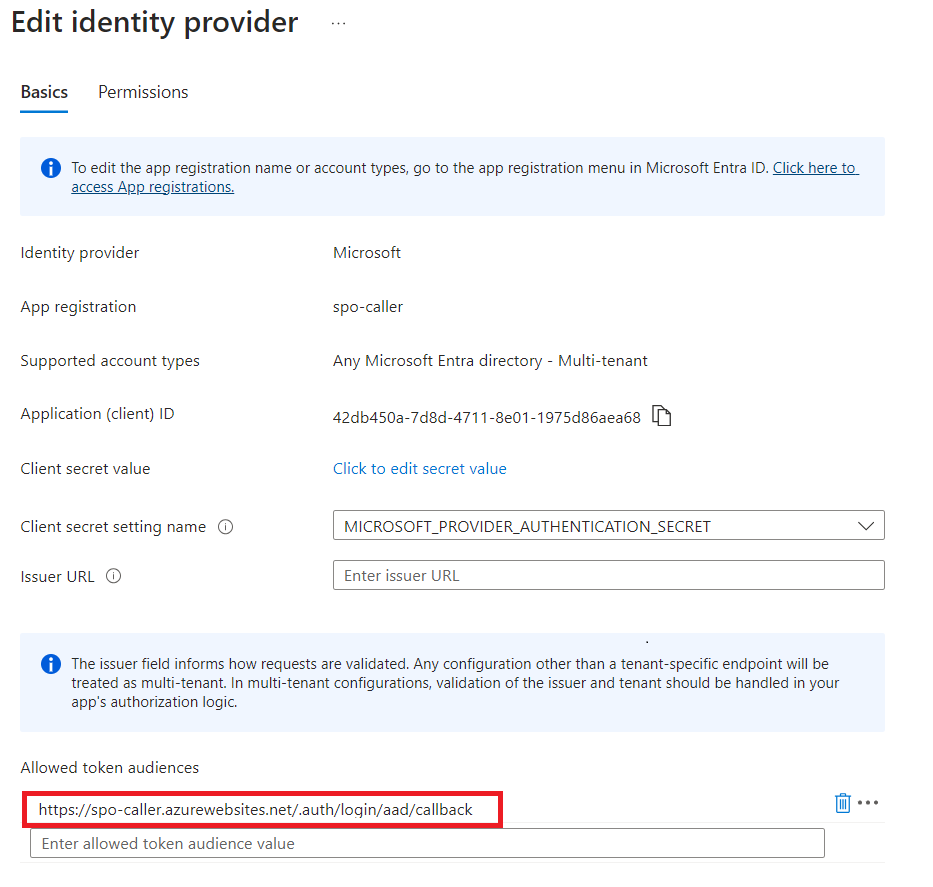Screen dimensions: 933x887
Task: Focus the Enter issuer URL field
Action: (x=608, y=575)
